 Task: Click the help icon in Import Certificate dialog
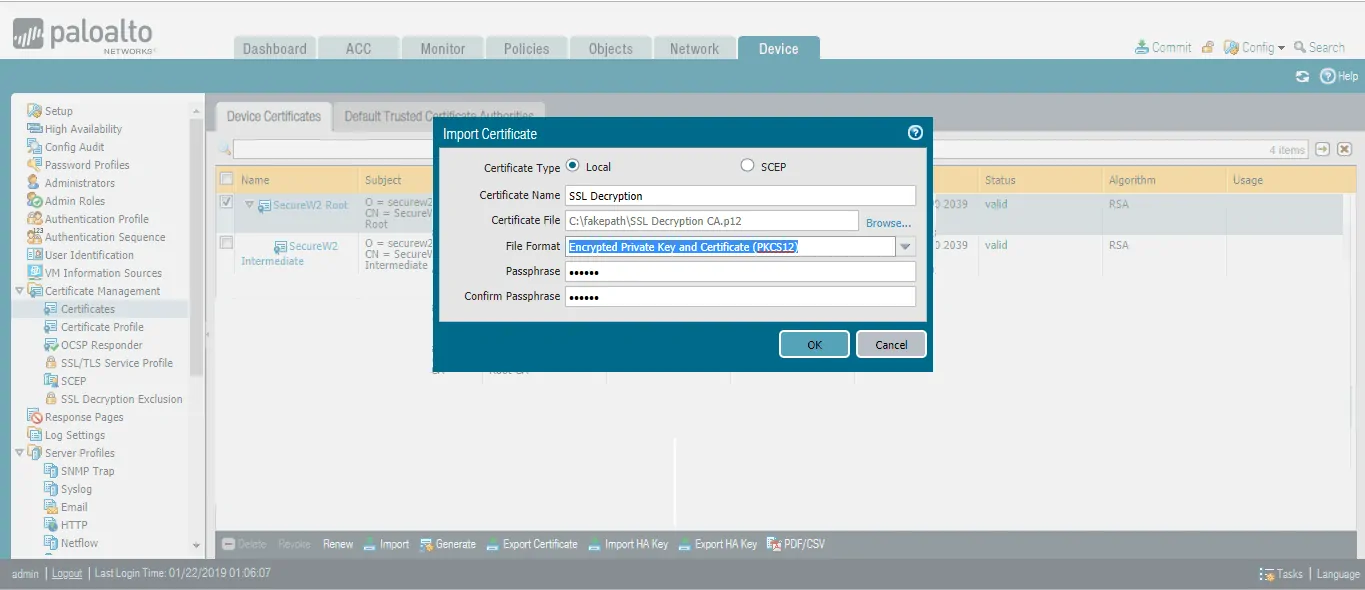pos(914,133)
